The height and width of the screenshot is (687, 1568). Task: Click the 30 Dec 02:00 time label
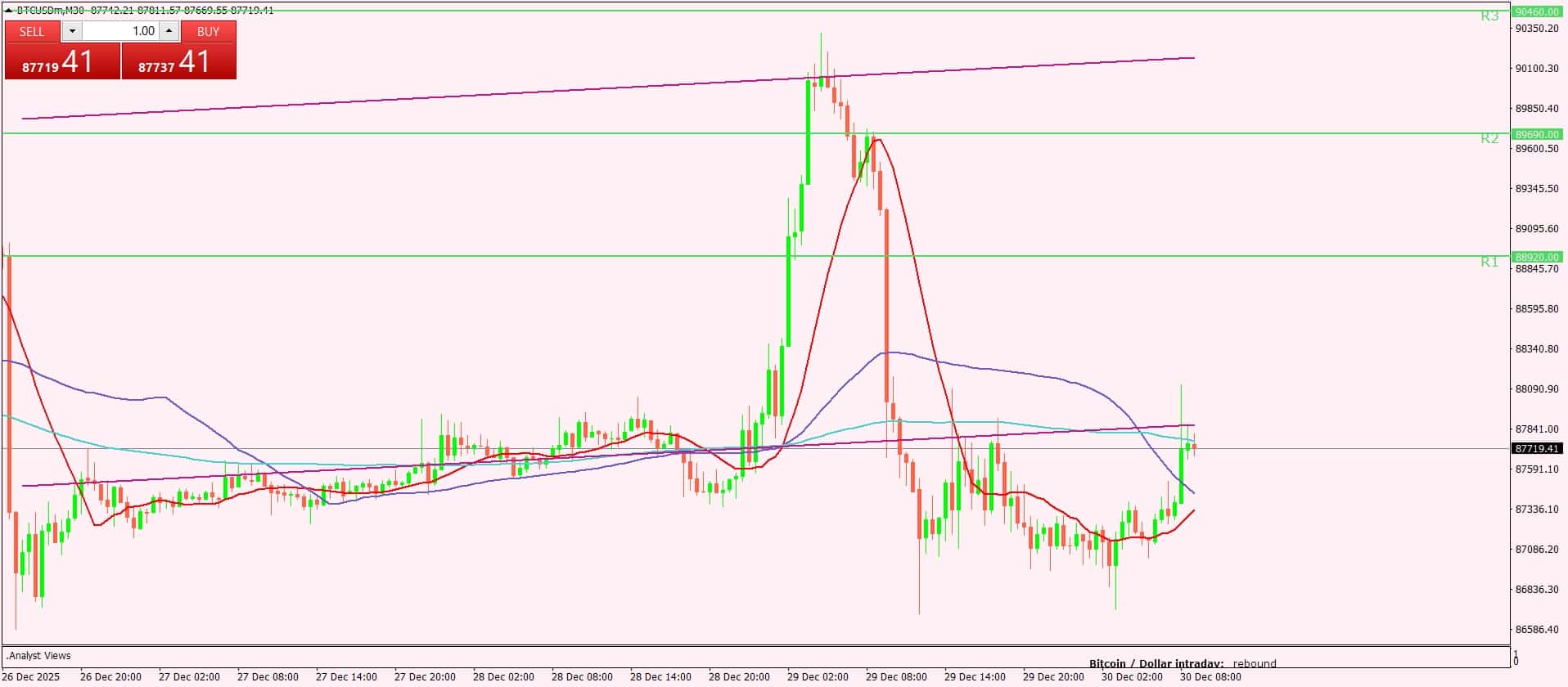[x=1132, y=676]
